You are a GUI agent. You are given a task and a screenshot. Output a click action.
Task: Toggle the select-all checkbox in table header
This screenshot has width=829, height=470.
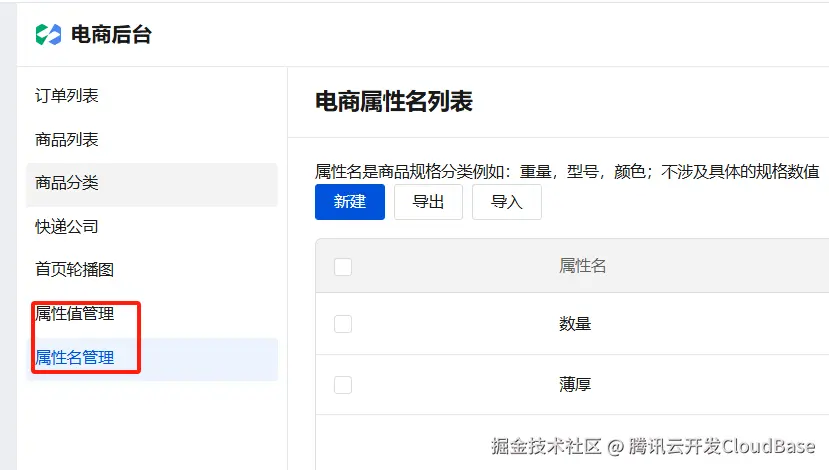[x=343, y=266]
